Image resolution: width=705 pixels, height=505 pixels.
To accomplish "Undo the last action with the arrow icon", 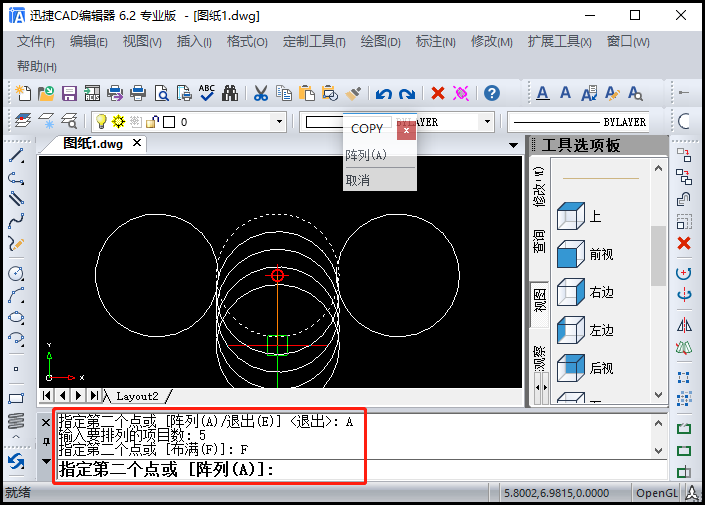I will (384, 94).
